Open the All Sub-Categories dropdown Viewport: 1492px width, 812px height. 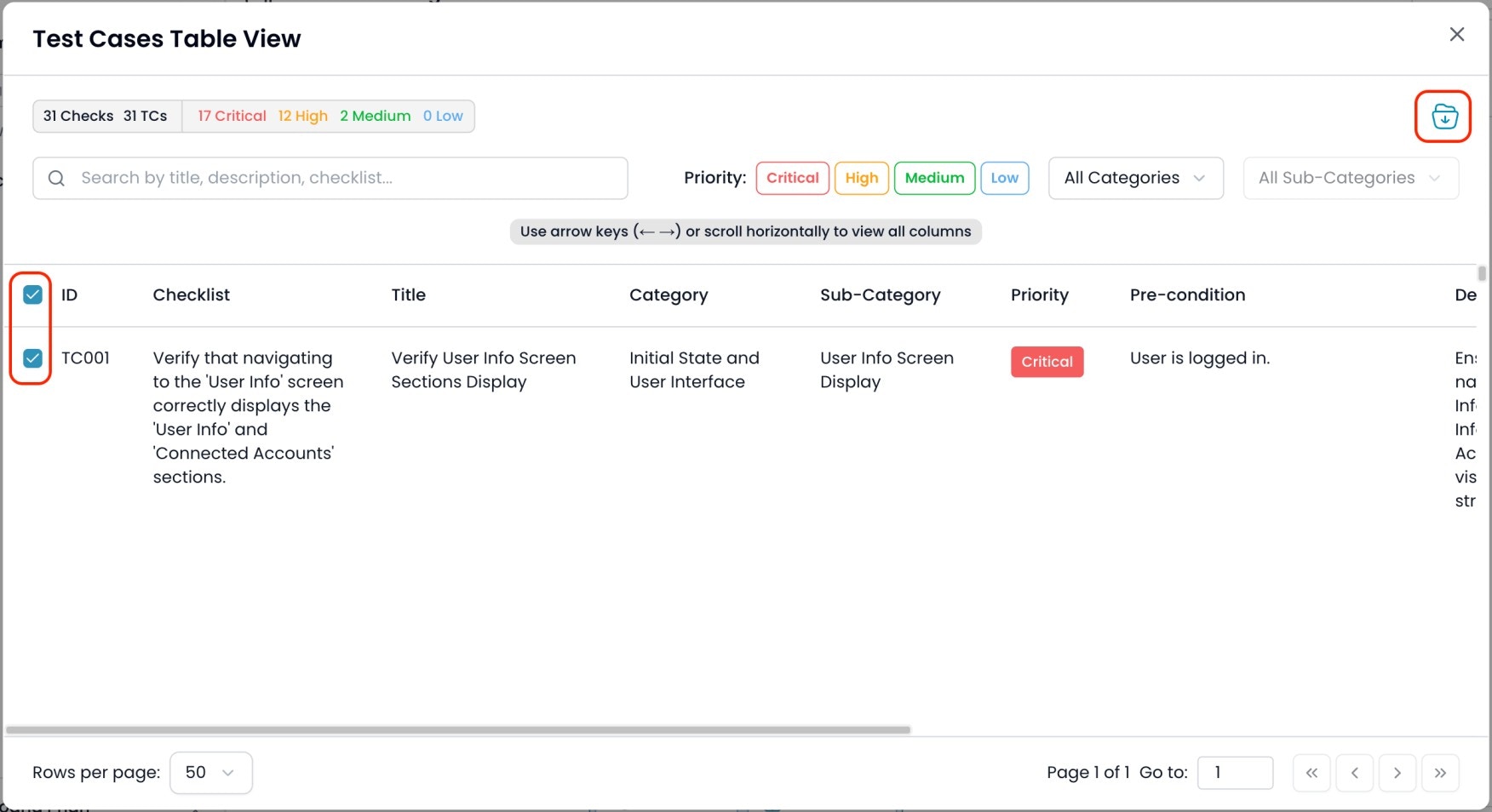1350,178
